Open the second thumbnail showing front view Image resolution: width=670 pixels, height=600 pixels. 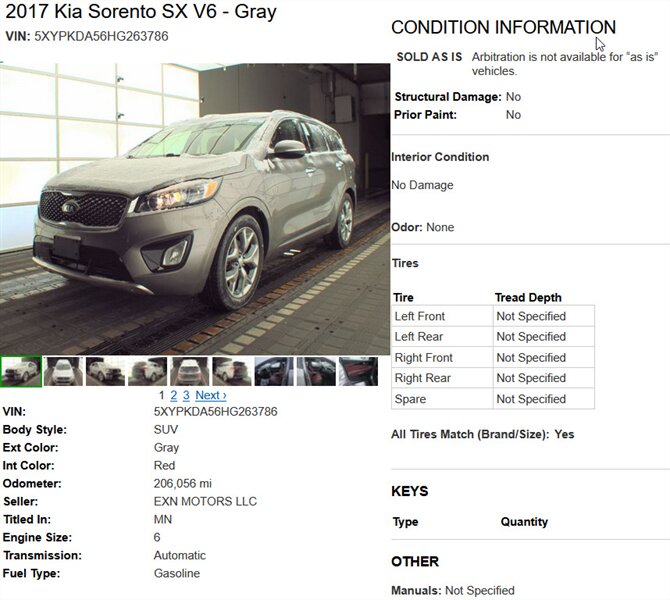pyautogui.click(x=63, y=371)
